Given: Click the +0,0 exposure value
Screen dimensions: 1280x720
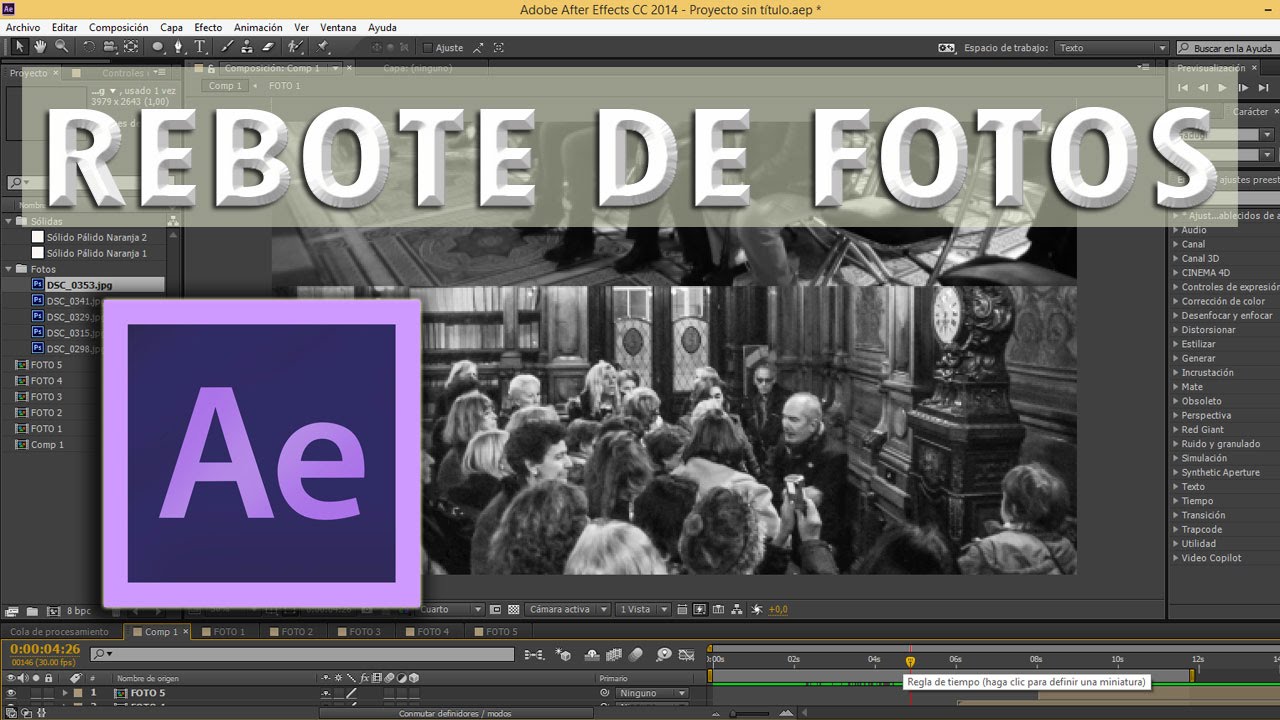Looking at the screenshot, I should click(778, 609).
